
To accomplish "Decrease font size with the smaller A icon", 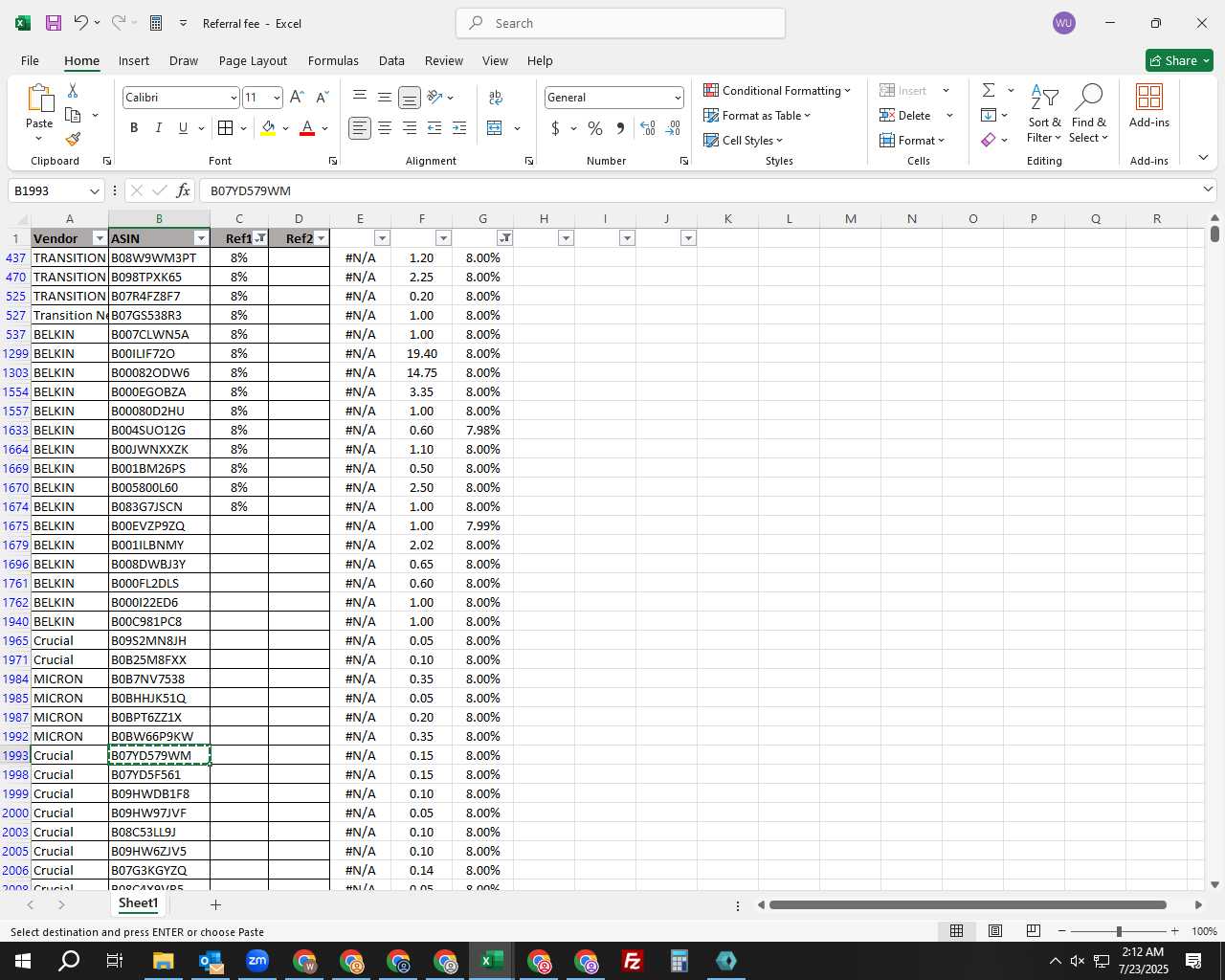I will point(322,98).
